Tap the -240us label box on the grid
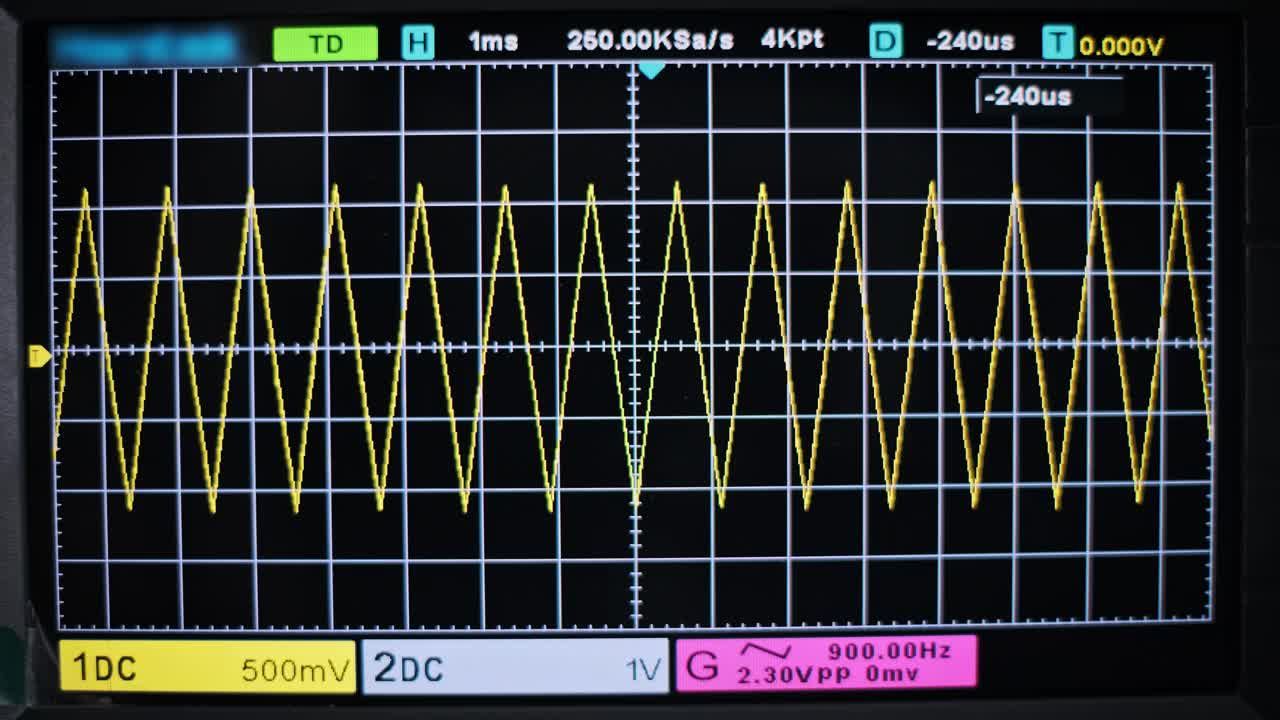The width and height of the screenshot is (1280, 720). [x=1050, y=96]
